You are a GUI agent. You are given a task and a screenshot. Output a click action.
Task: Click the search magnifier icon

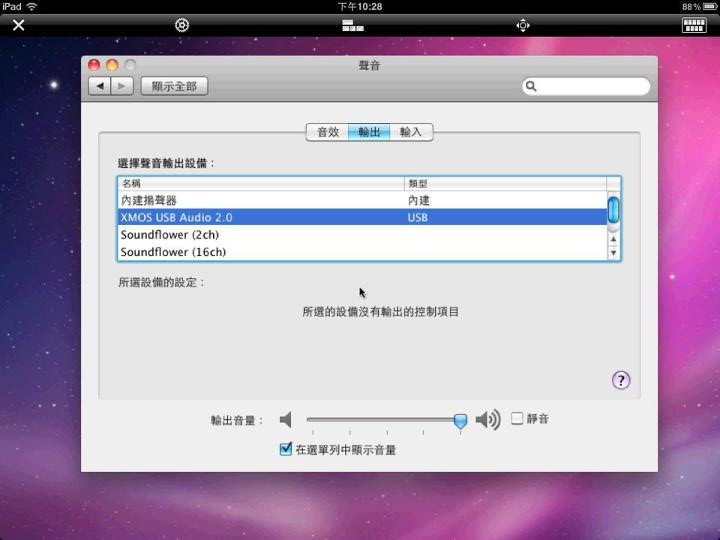coord(531,86)
